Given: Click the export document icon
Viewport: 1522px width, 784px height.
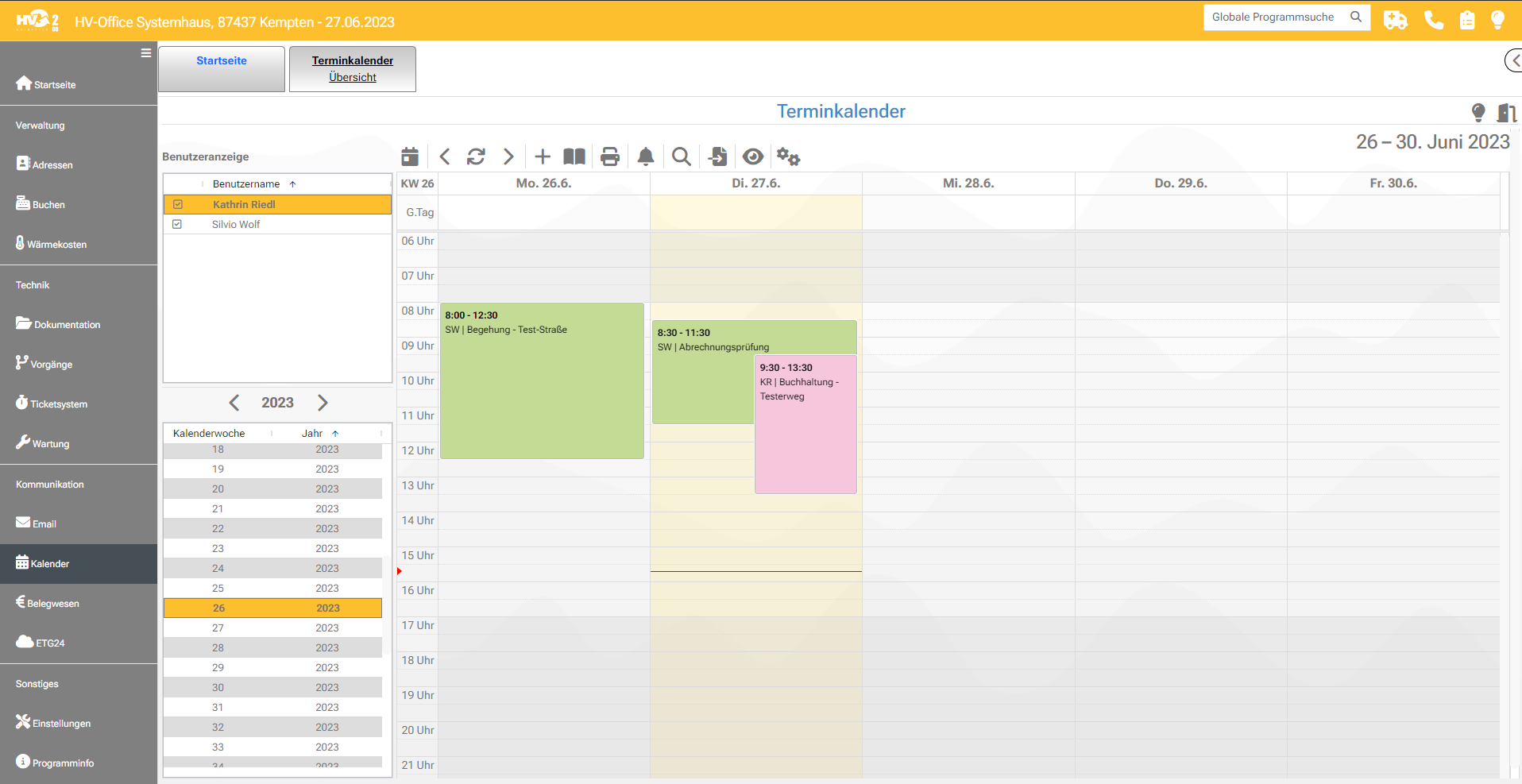Looking at the screenshot, I should click(717, 156).
